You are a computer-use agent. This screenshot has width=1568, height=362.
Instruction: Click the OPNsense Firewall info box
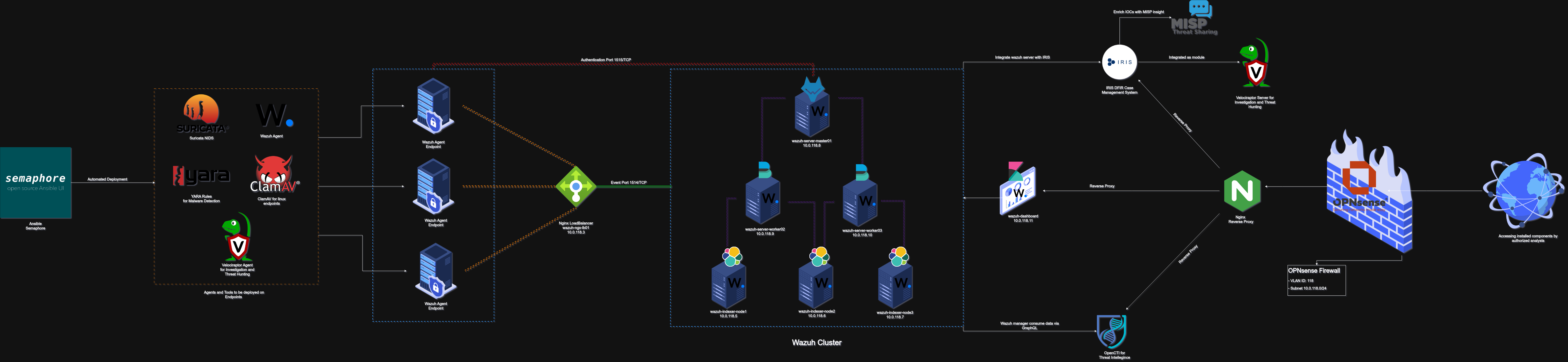click(1316, 280)
